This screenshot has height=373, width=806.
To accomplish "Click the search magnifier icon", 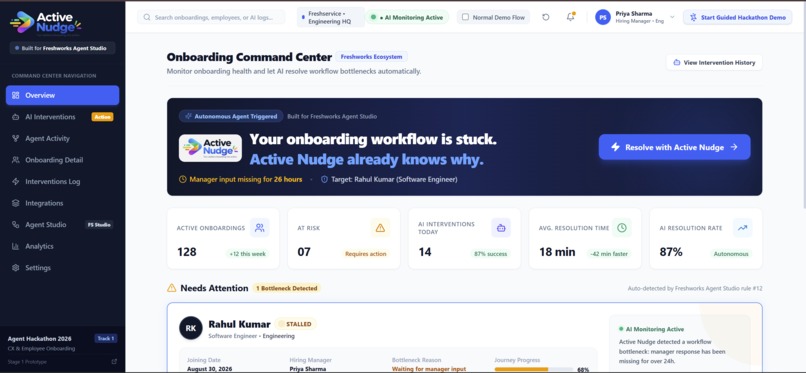I will pyautogui.click(x=147, y=17).
